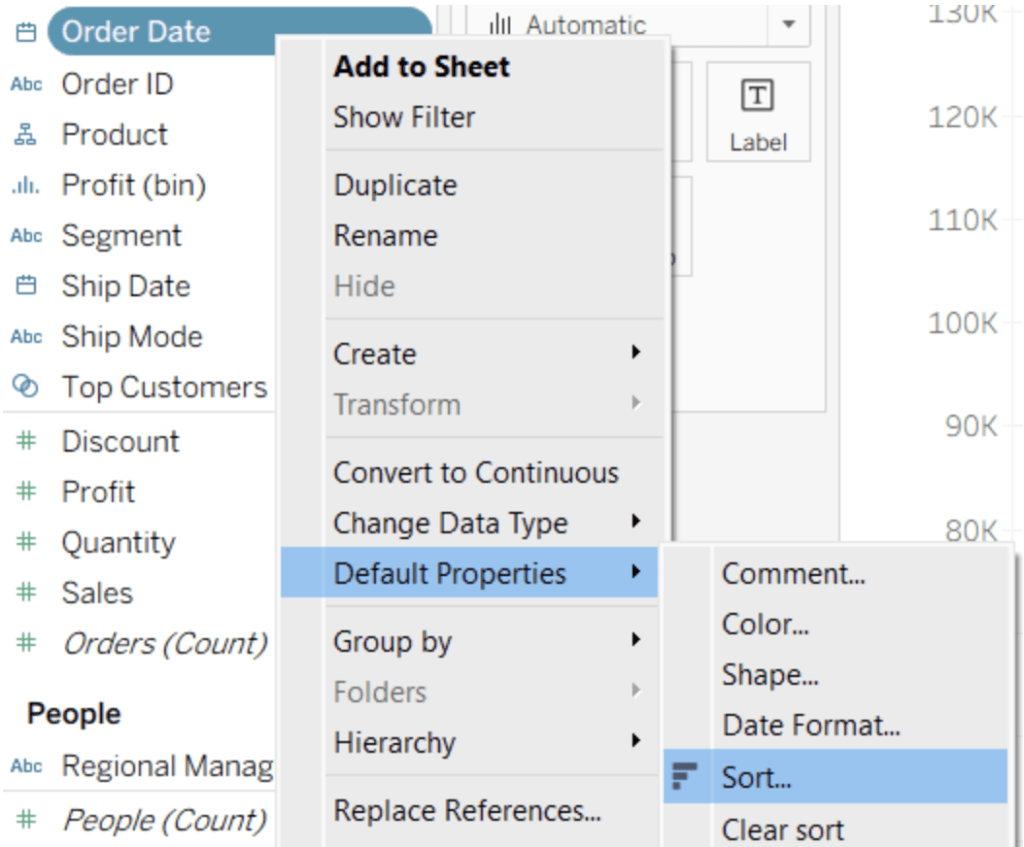Click the calendar icon beside Ship Date
This screenshot has height=847, width=1024.
point(26,286)
